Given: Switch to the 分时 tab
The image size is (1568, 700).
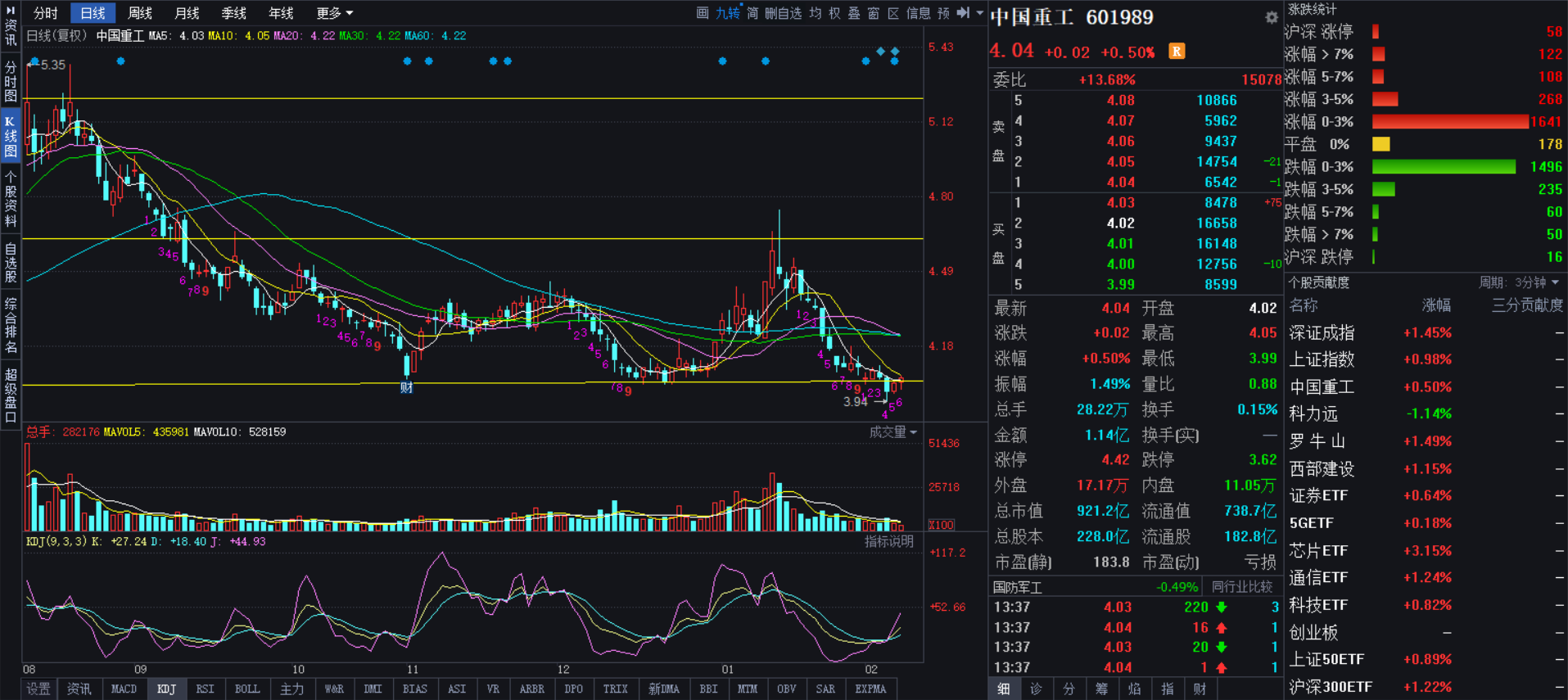Looking at the screenshot, I should [x=46, y=13].
